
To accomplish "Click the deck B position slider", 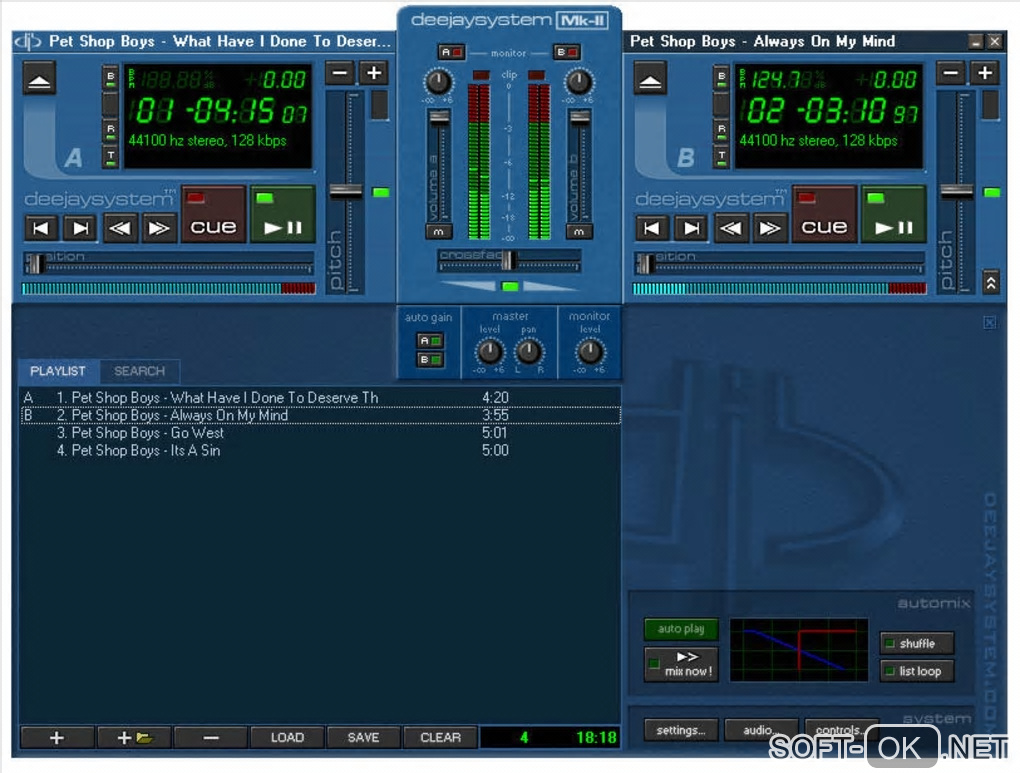I will click(x=779, y=263).
